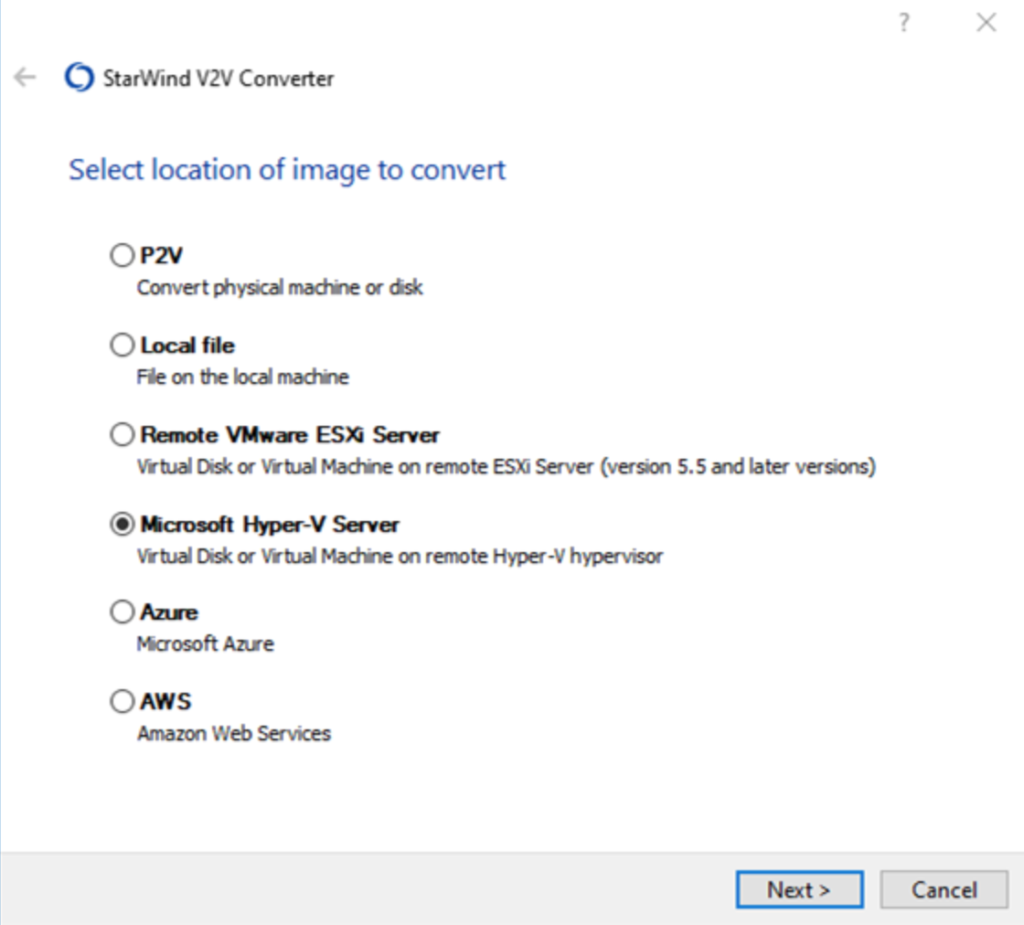Choose the Local file radio option

tap(122, 346)
